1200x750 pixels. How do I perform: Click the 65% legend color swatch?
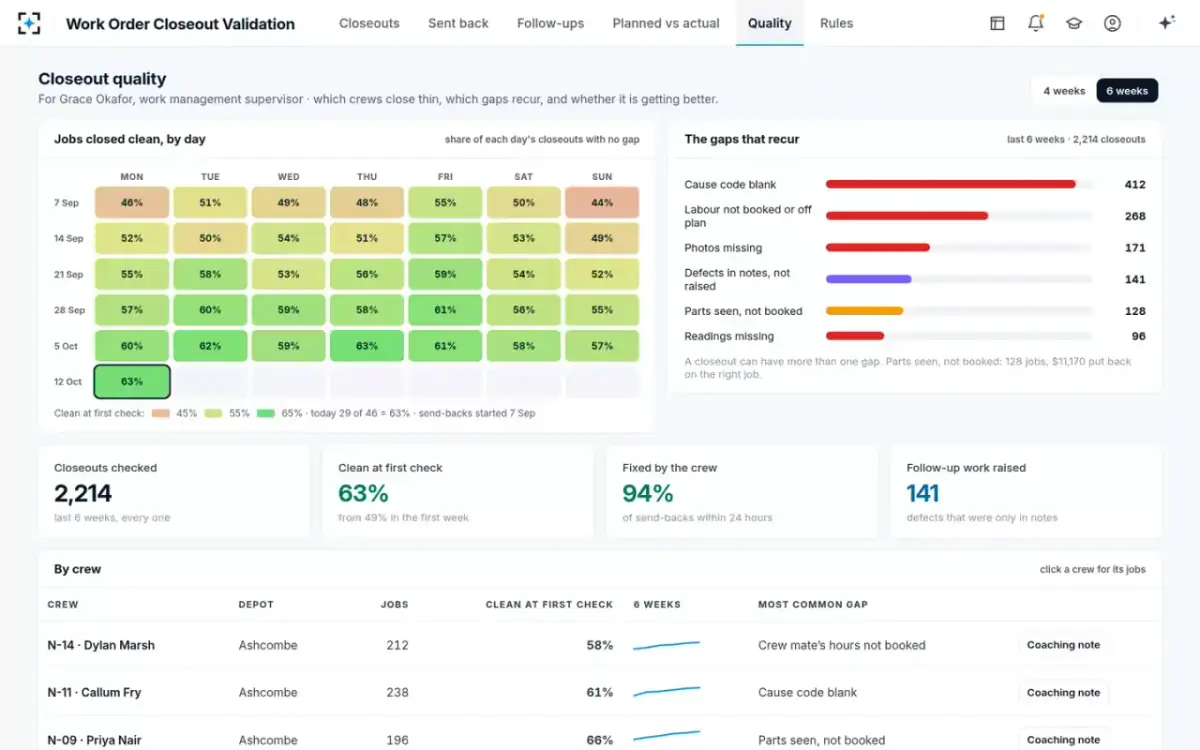coord(266,413)
